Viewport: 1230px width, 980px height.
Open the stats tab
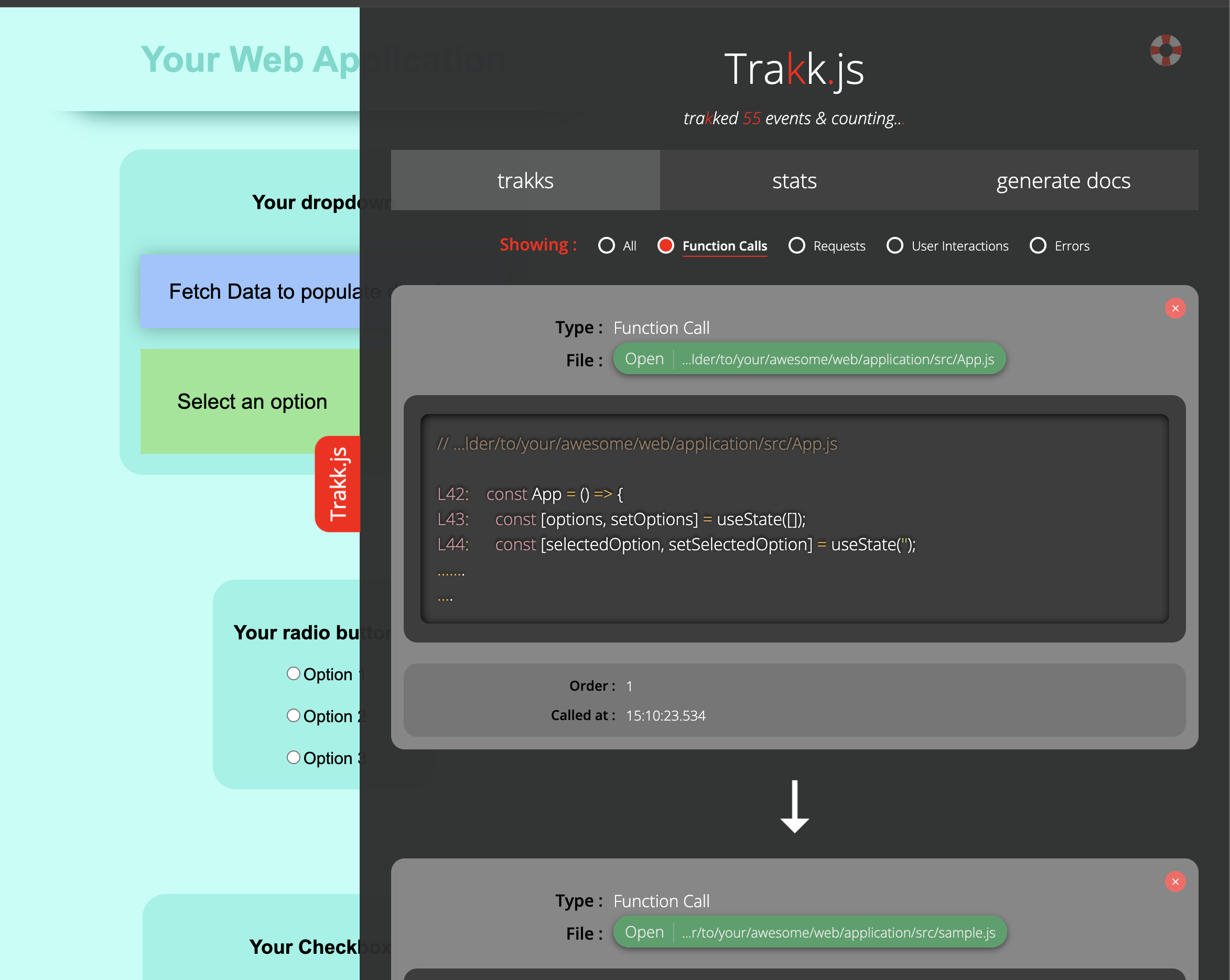point(794,180)
